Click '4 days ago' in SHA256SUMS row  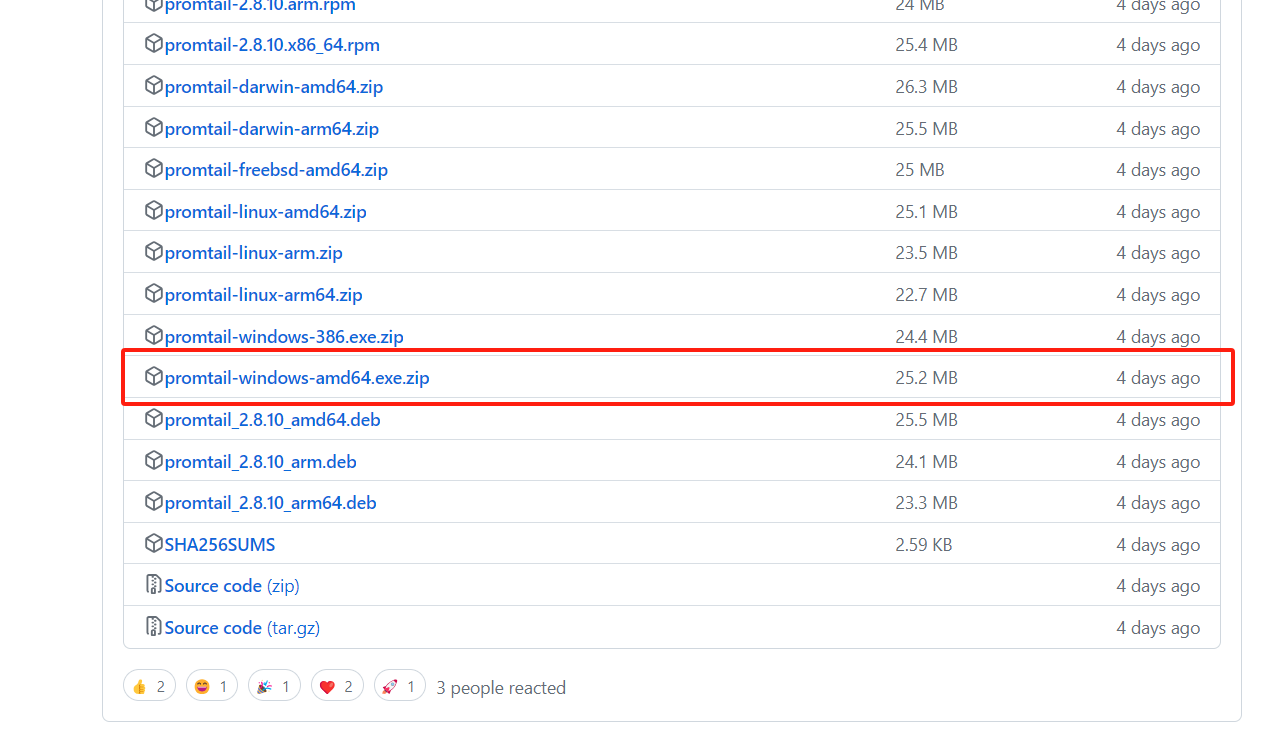click(x=1158, y=545)
